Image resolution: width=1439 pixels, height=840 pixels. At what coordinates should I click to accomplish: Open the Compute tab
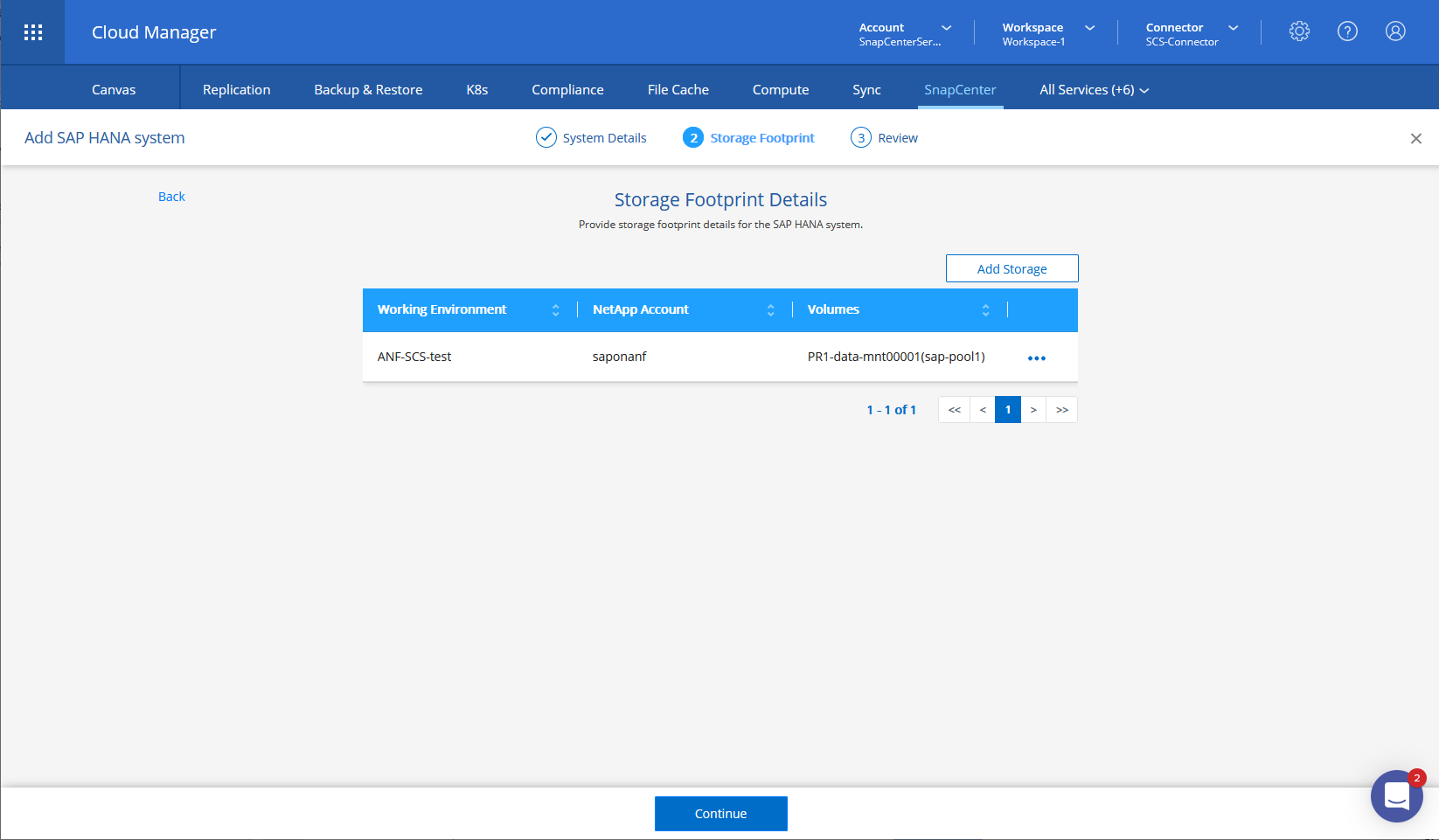pyautogui.click(x=781, y=90)
